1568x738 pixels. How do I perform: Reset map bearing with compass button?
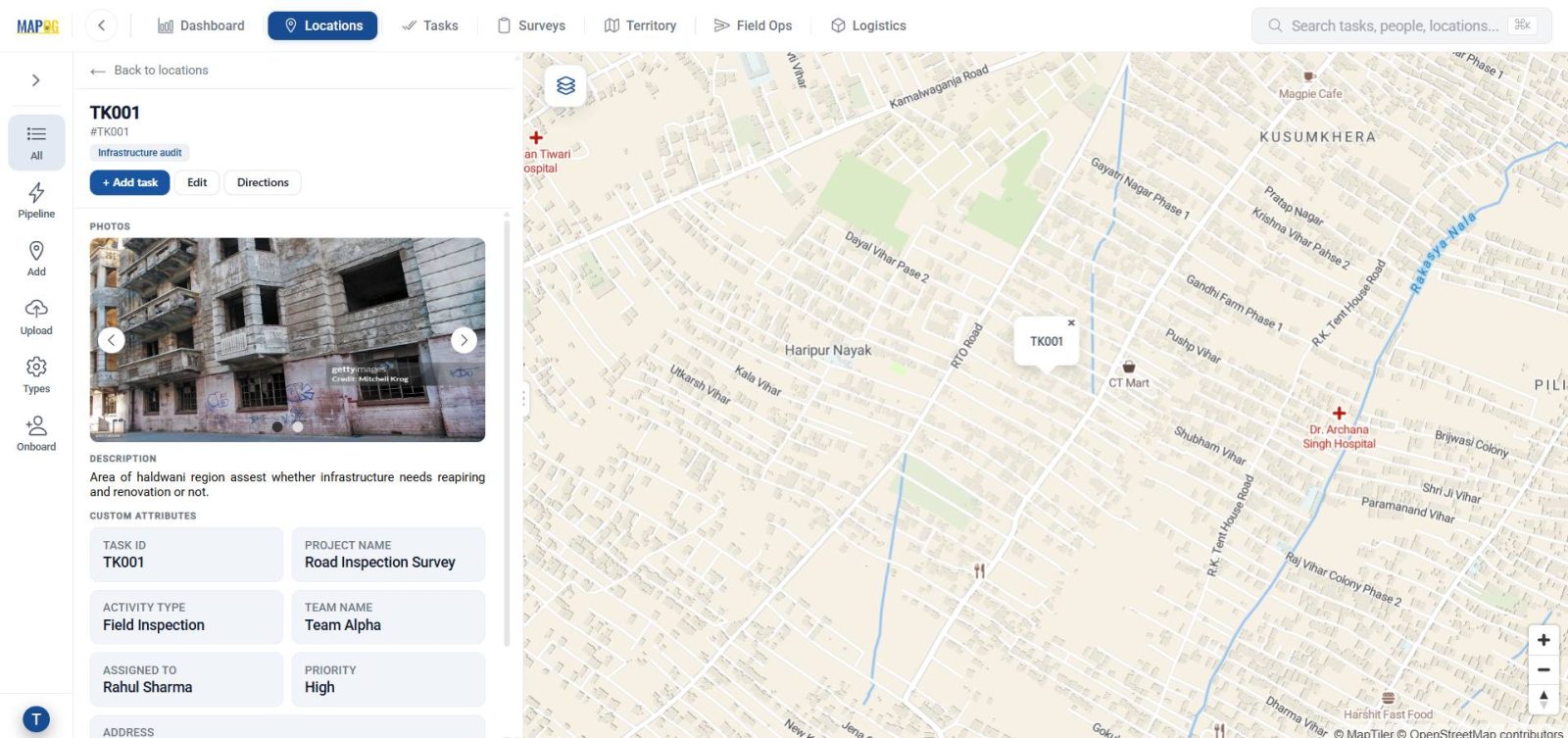[1543, 699]
